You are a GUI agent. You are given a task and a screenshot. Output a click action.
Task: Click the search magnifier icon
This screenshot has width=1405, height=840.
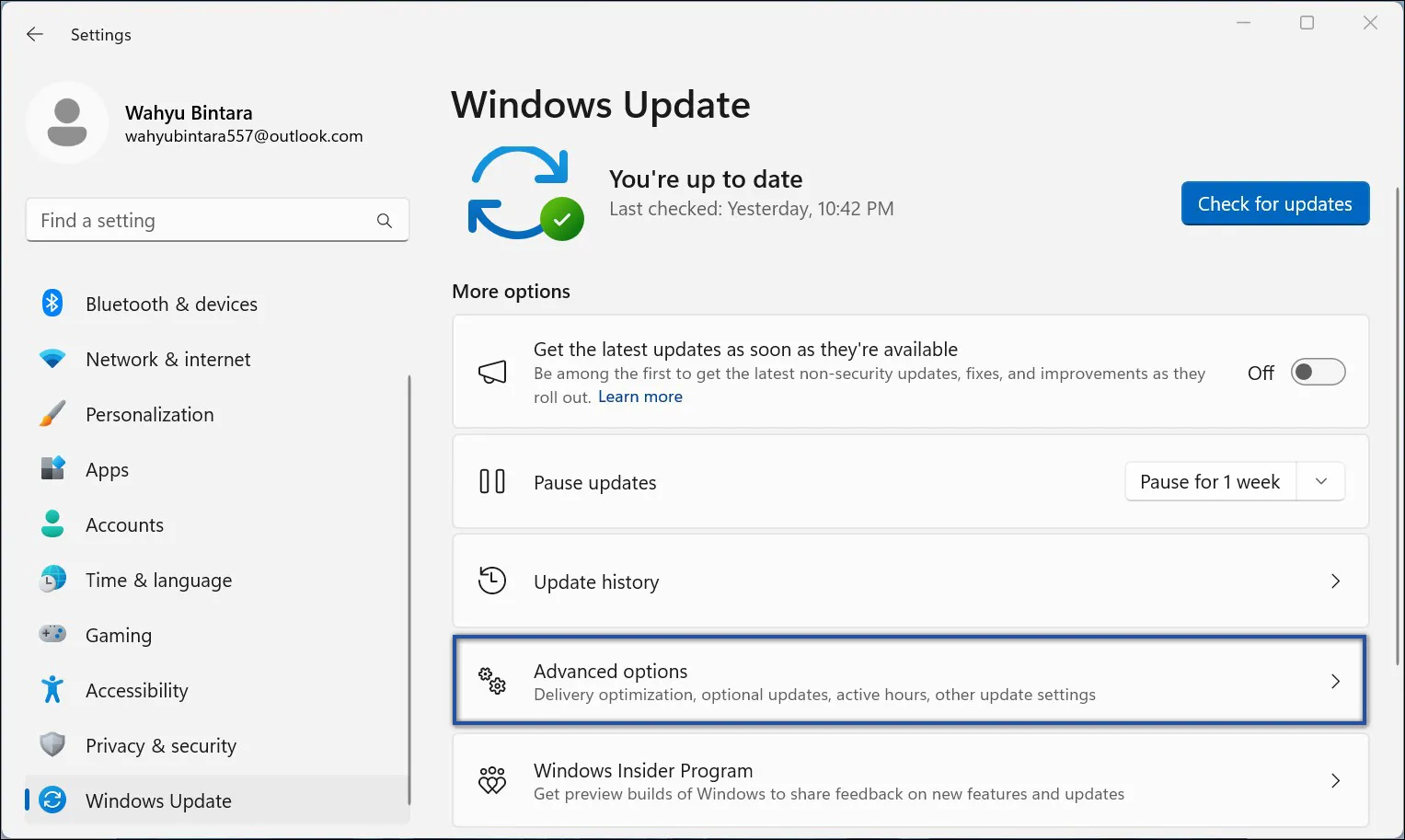pyautogui.click(x=384, y=220)
